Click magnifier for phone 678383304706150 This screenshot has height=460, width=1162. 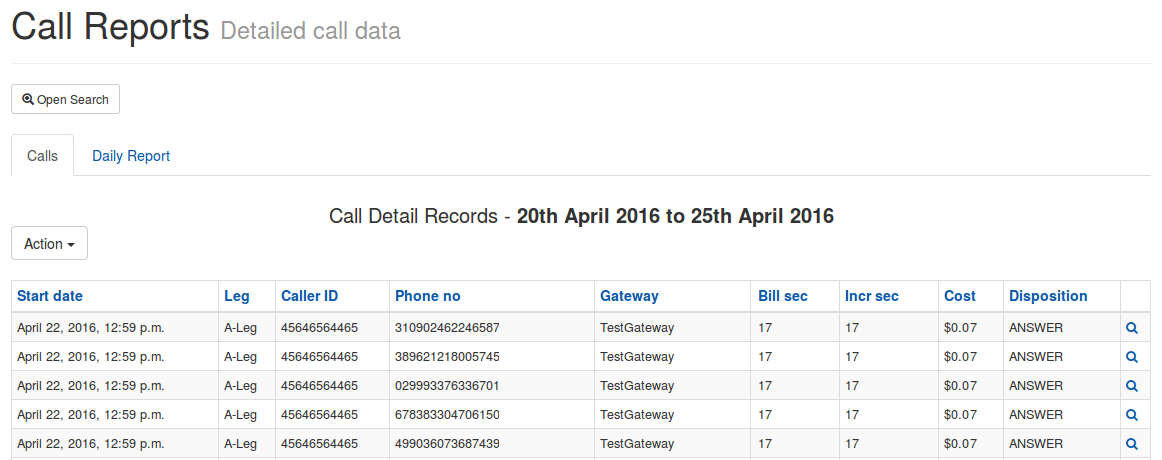click(1132, 415)
